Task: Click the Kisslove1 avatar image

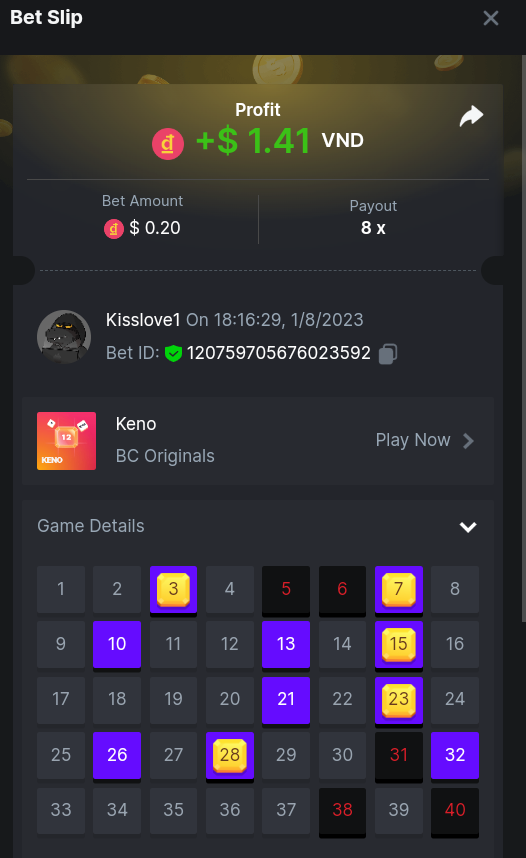Action: point(64,337)
